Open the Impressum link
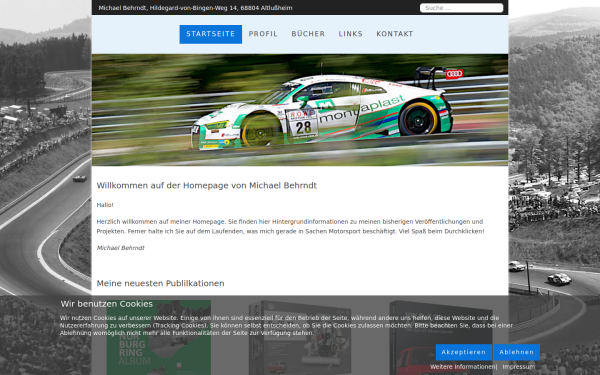The height and width of the screenshot is (375, 600). [518, 367]
